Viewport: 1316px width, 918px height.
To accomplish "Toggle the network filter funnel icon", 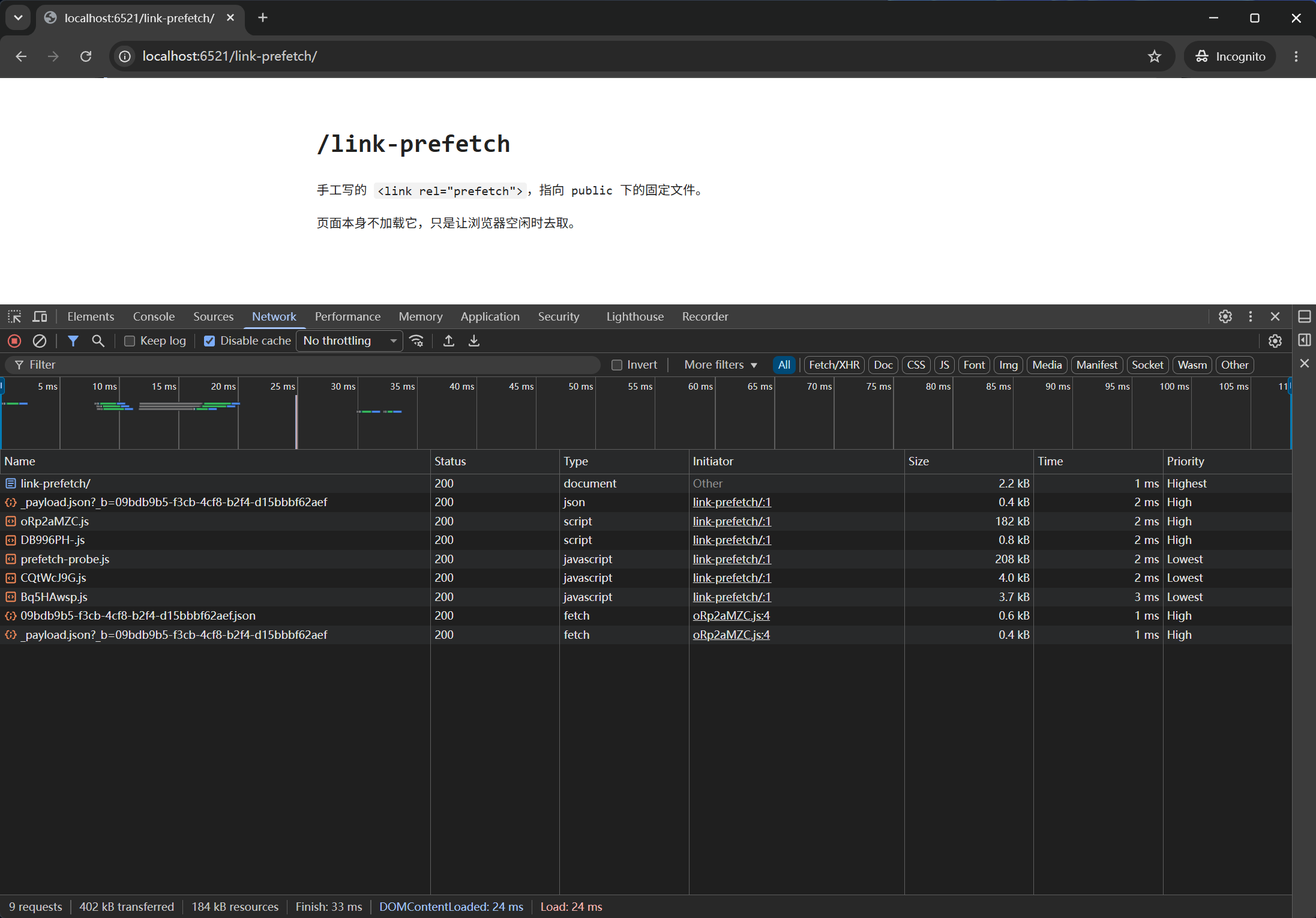I will [73, 341].
